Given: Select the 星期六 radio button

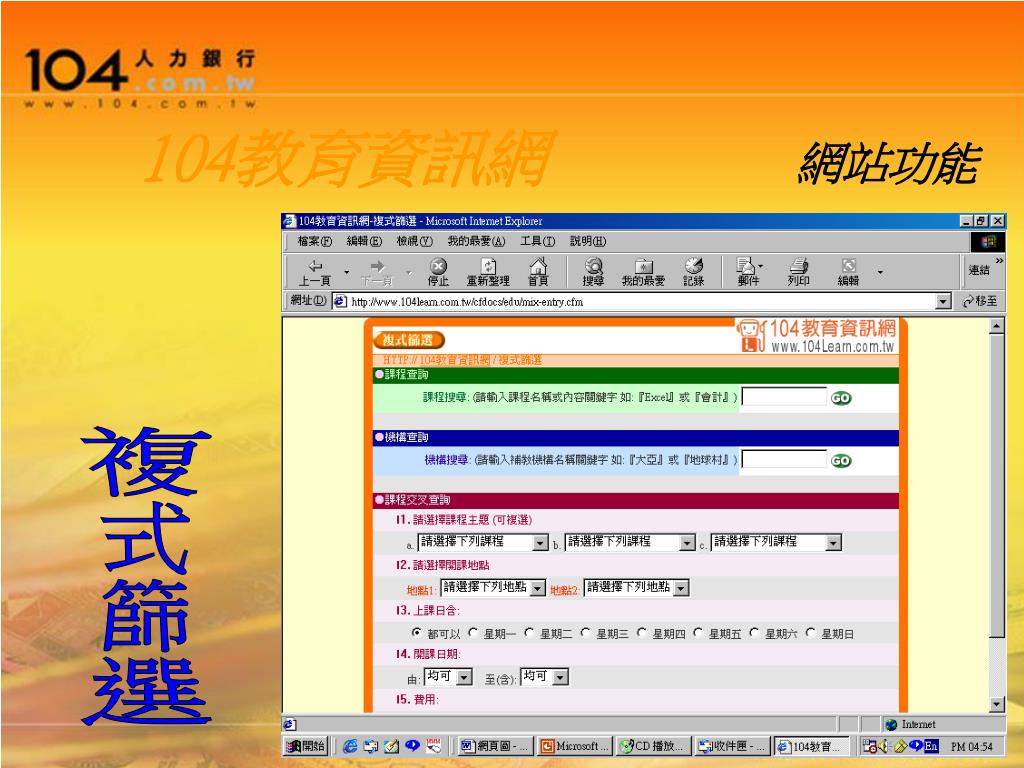Looking at the screenshot, I should (754, 632).
